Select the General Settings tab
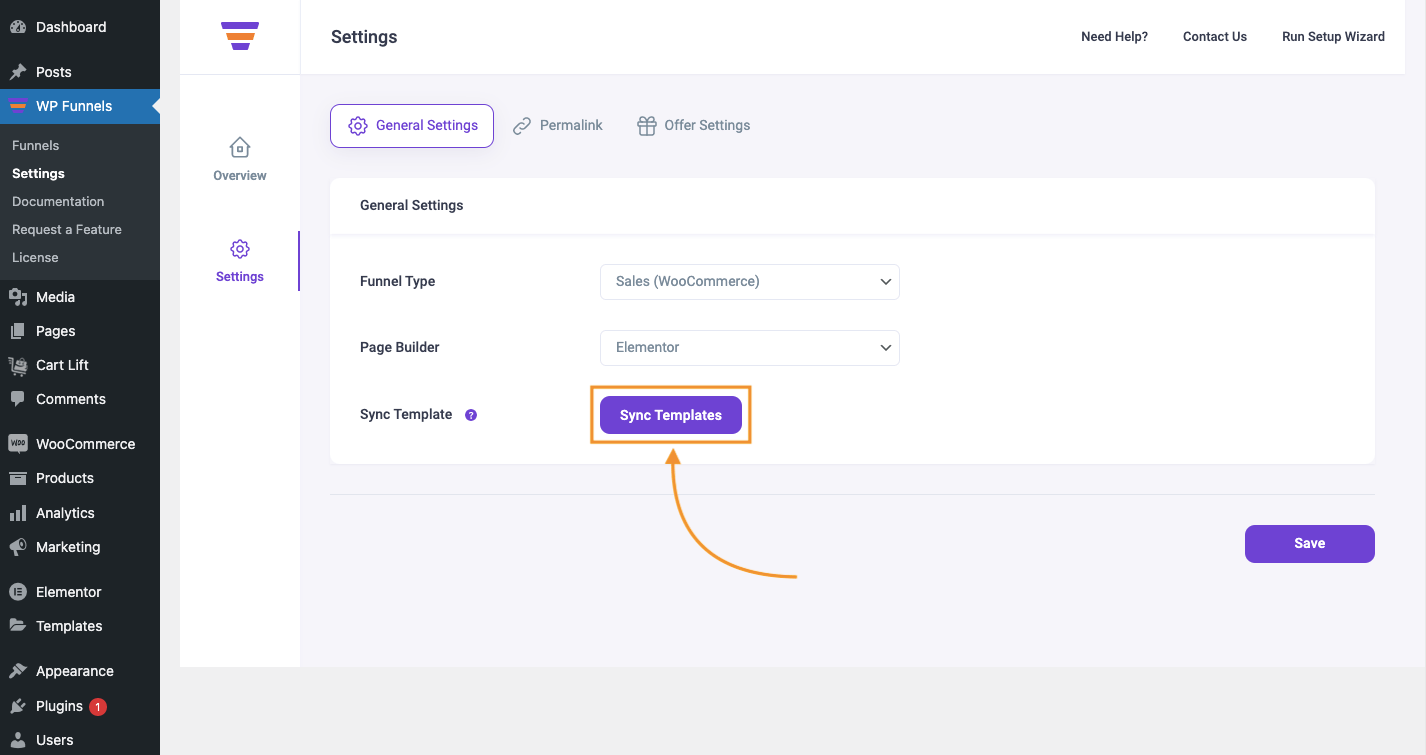The height and width of the screenshot is (755, 1426). [x=412, y=126]
